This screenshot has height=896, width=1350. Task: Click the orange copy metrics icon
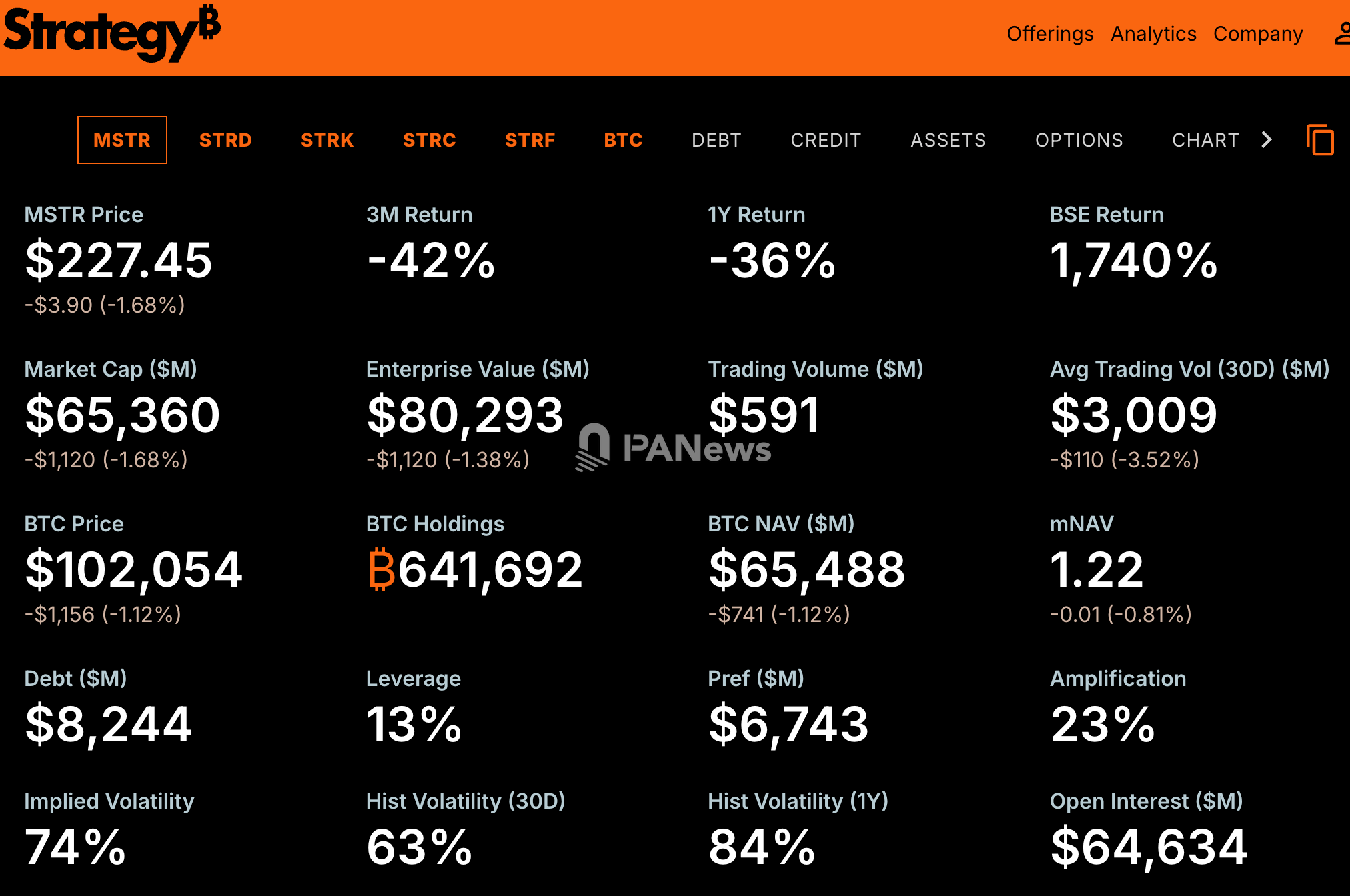pos(1321,140)
